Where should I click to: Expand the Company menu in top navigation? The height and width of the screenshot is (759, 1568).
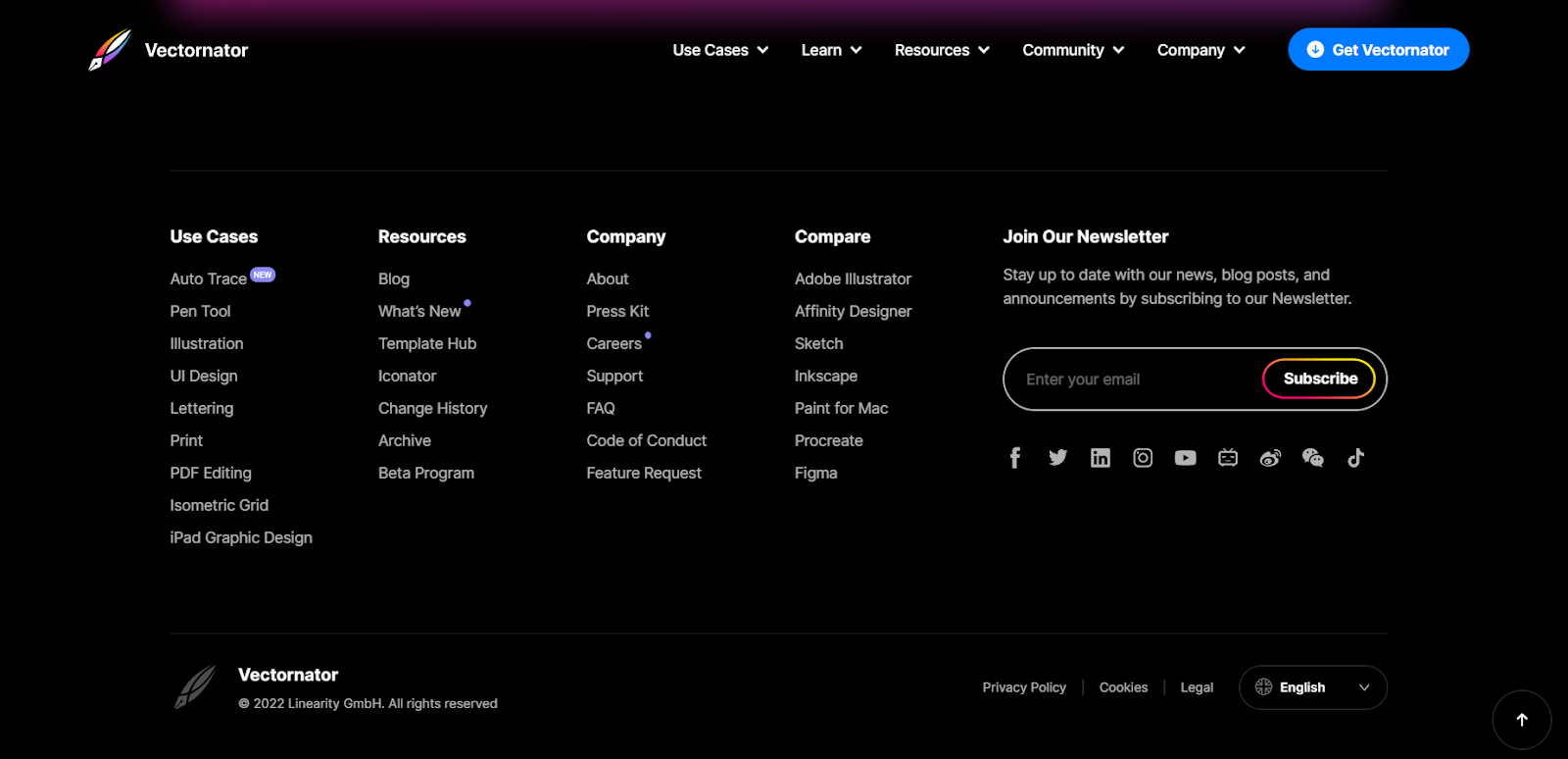coord(1200,50)
